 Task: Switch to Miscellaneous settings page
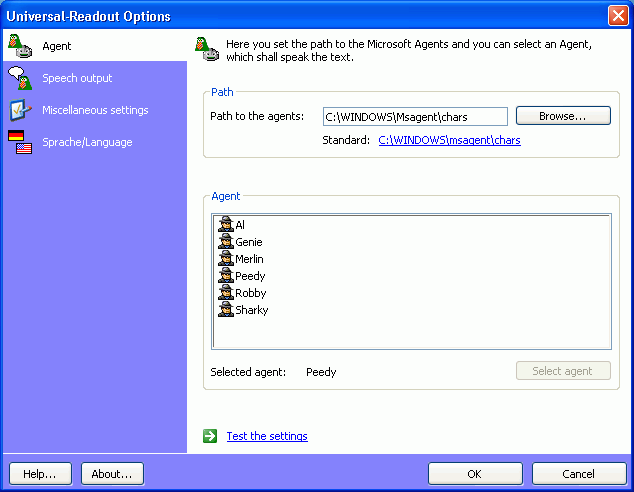tap(95, 110)
